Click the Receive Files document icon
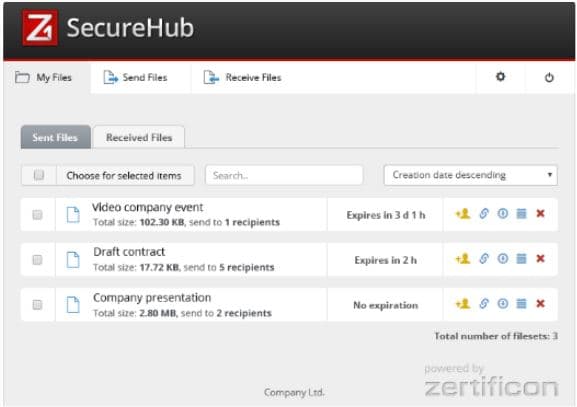The image size is (577, 407). pyautogui.click(x=211, y=77)
